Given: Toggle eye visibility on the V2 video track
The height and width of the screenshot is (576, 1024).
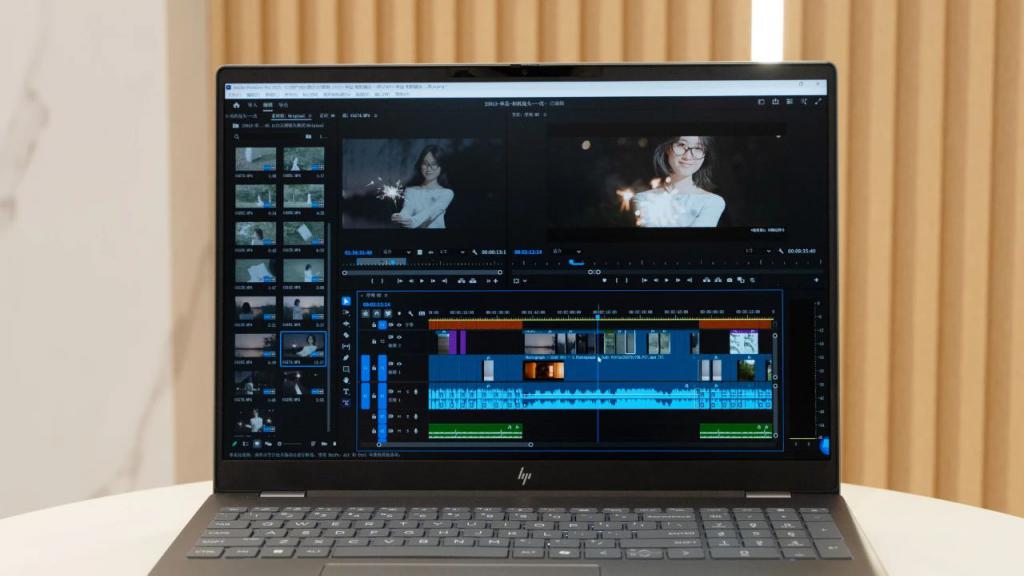Looking at the screenshot, I should pyautogui.click(x=399, y=337).
